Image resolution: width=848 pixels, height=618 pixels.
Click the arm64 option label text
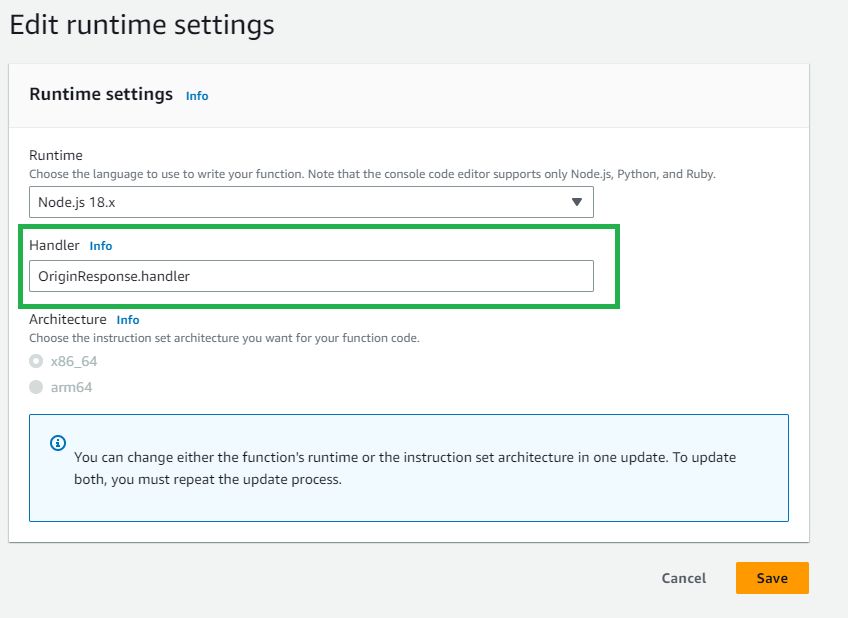(71, 387)
